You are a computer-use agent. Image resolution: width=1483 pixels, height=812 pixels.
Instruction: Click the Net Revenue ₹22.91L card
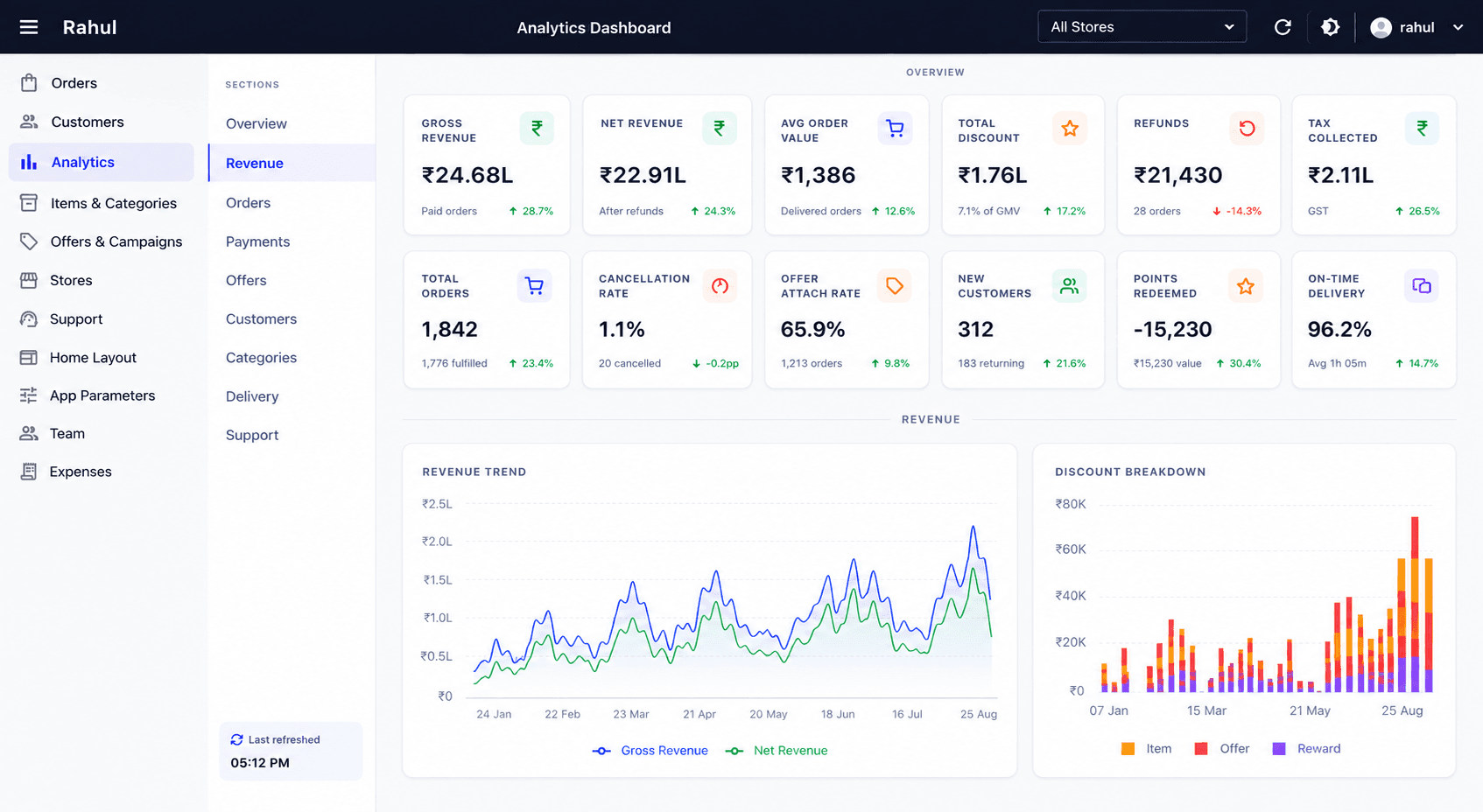point(667,164)
